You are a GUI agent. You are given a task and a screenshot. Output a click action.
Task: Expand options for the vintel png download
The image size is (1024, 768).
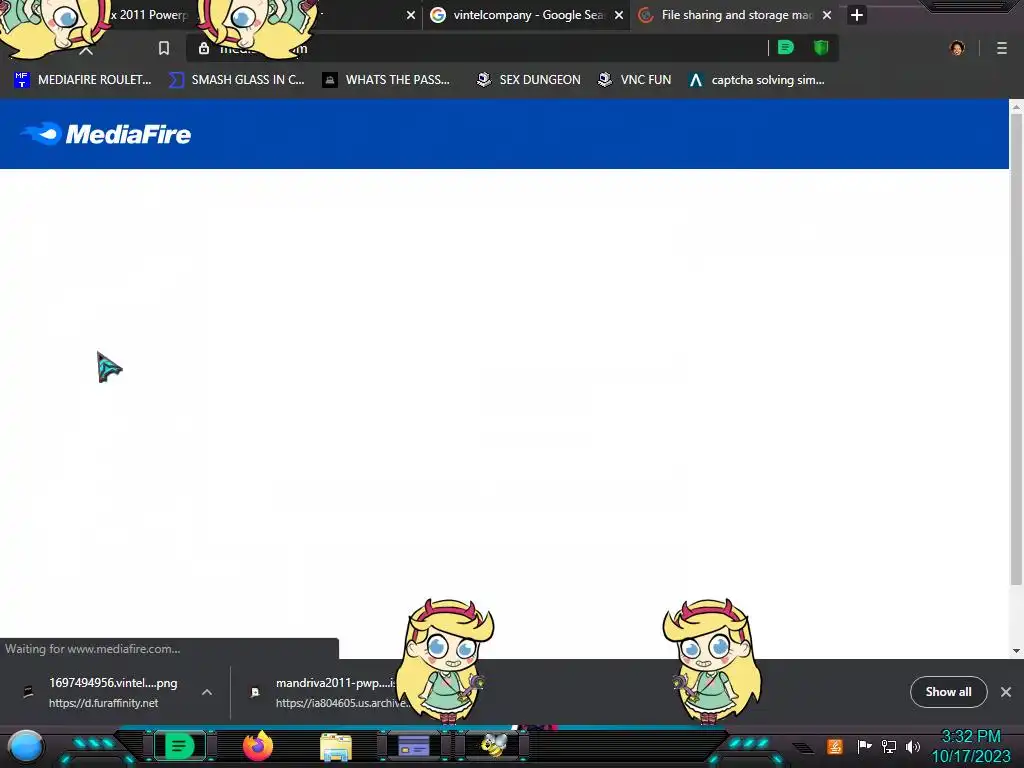[x=207, y=692]
